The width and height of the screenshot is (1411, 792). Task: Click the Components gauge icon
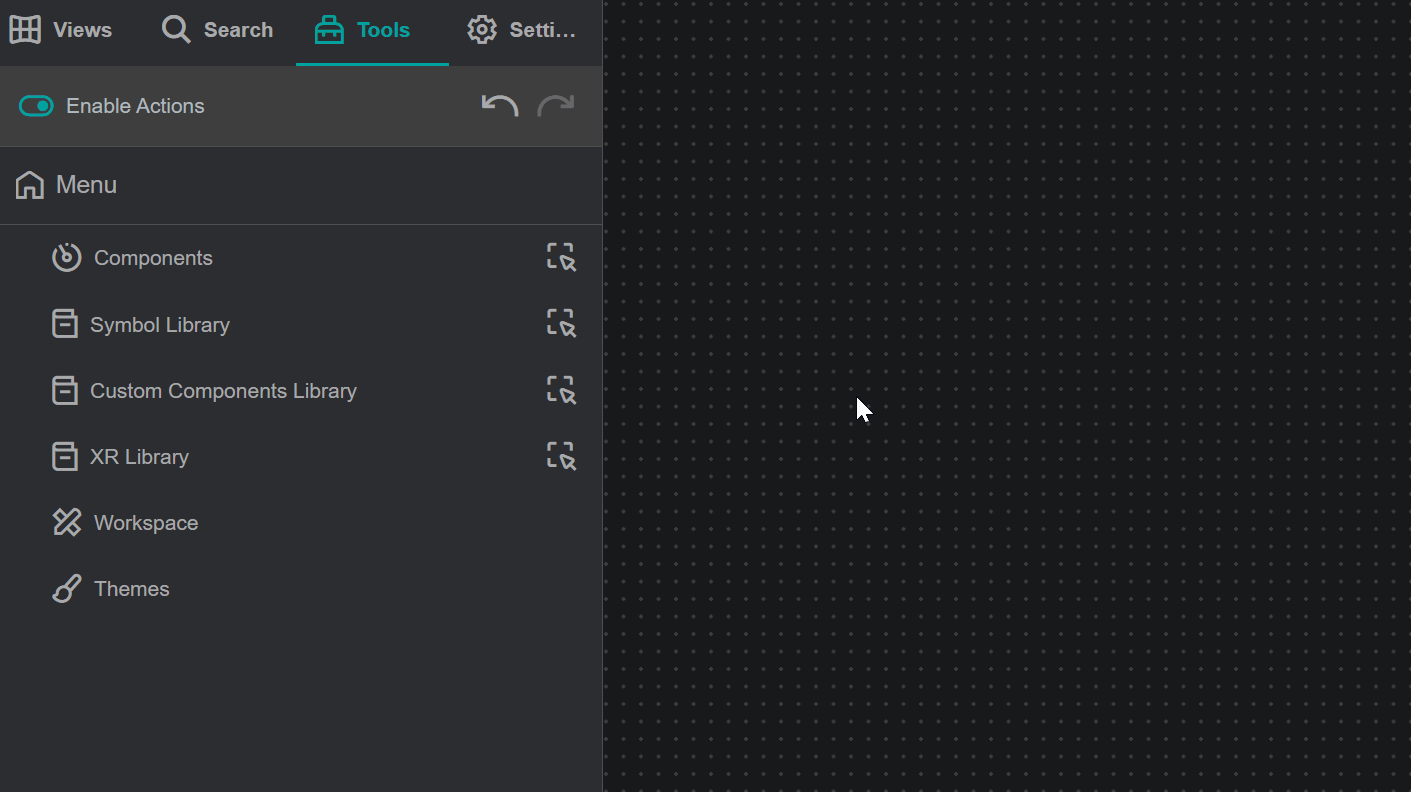(x=66, y=257)
